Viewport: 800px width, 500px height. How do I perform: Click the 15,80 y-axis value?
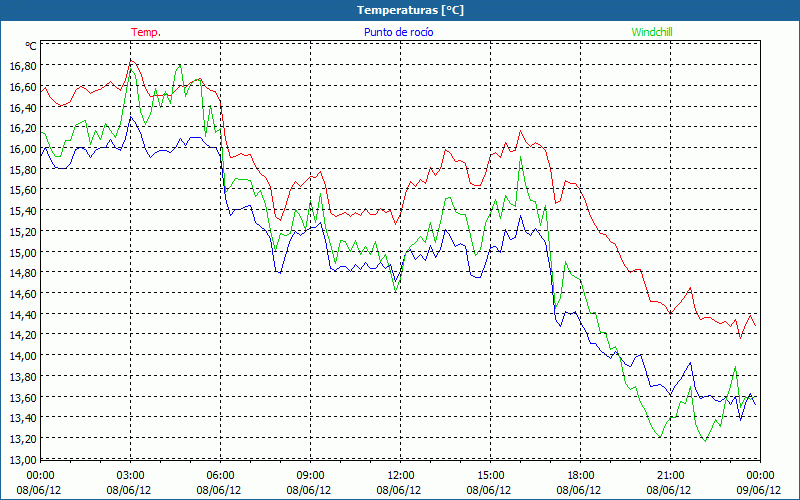[23, 169]
